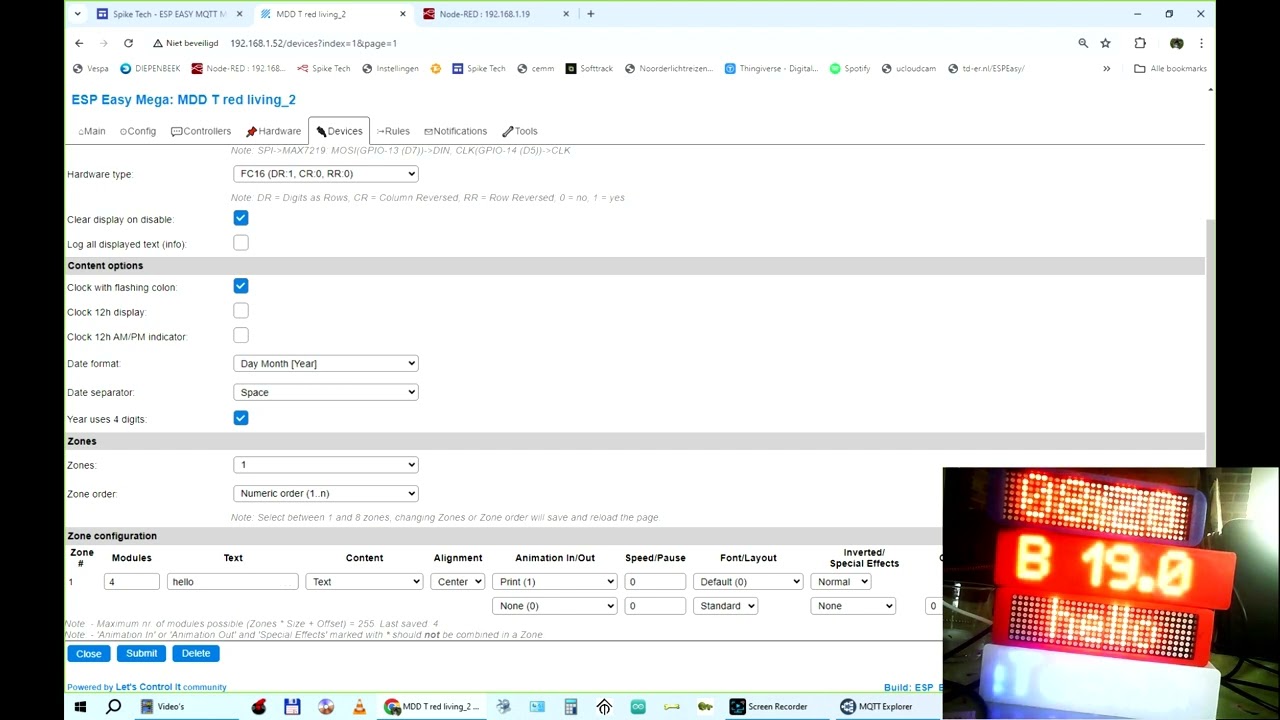Switch to the Spike Tech ESP EASY tab
The width and height of the screenshot is (1280, 720).
(x=170, y=14)
